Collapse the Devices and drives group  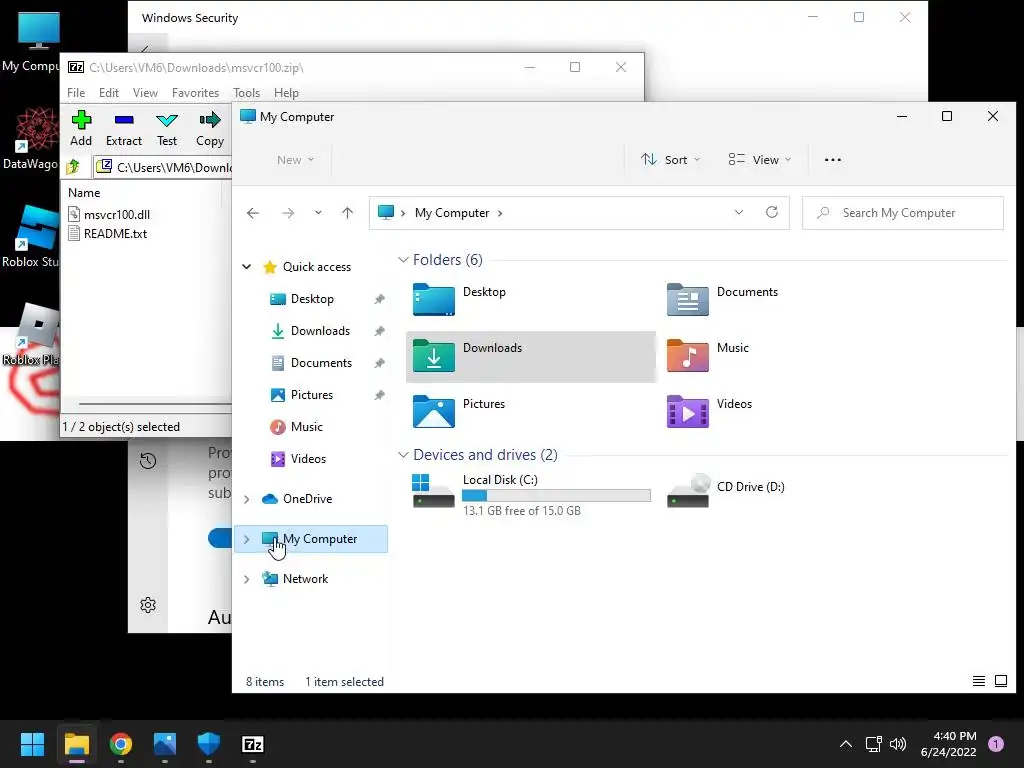pyautogui.click(x=403, y=455)
